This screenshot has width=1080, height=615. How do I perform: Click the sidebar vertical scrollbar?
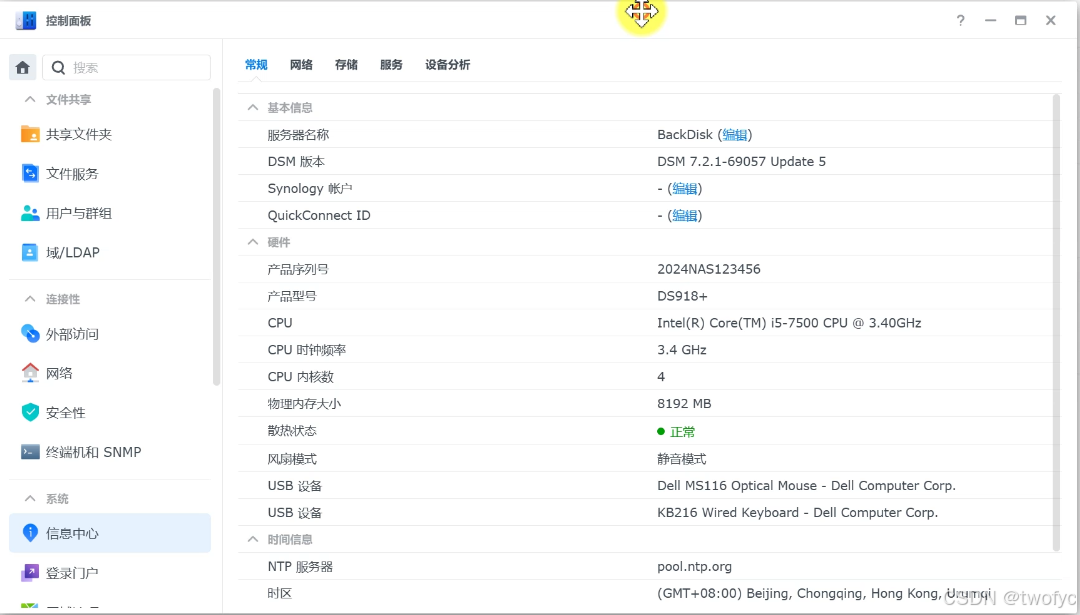coord(216,236)
